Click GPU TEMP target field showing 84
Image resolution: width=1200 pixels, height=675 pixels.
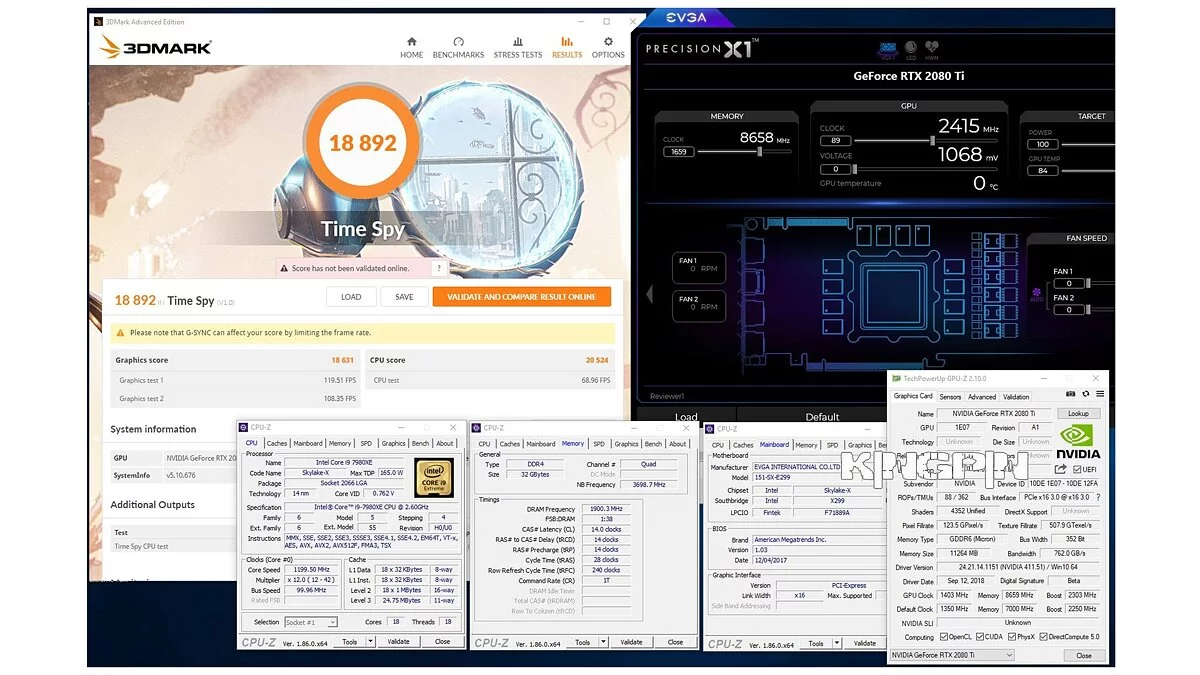click(1043, 171)
